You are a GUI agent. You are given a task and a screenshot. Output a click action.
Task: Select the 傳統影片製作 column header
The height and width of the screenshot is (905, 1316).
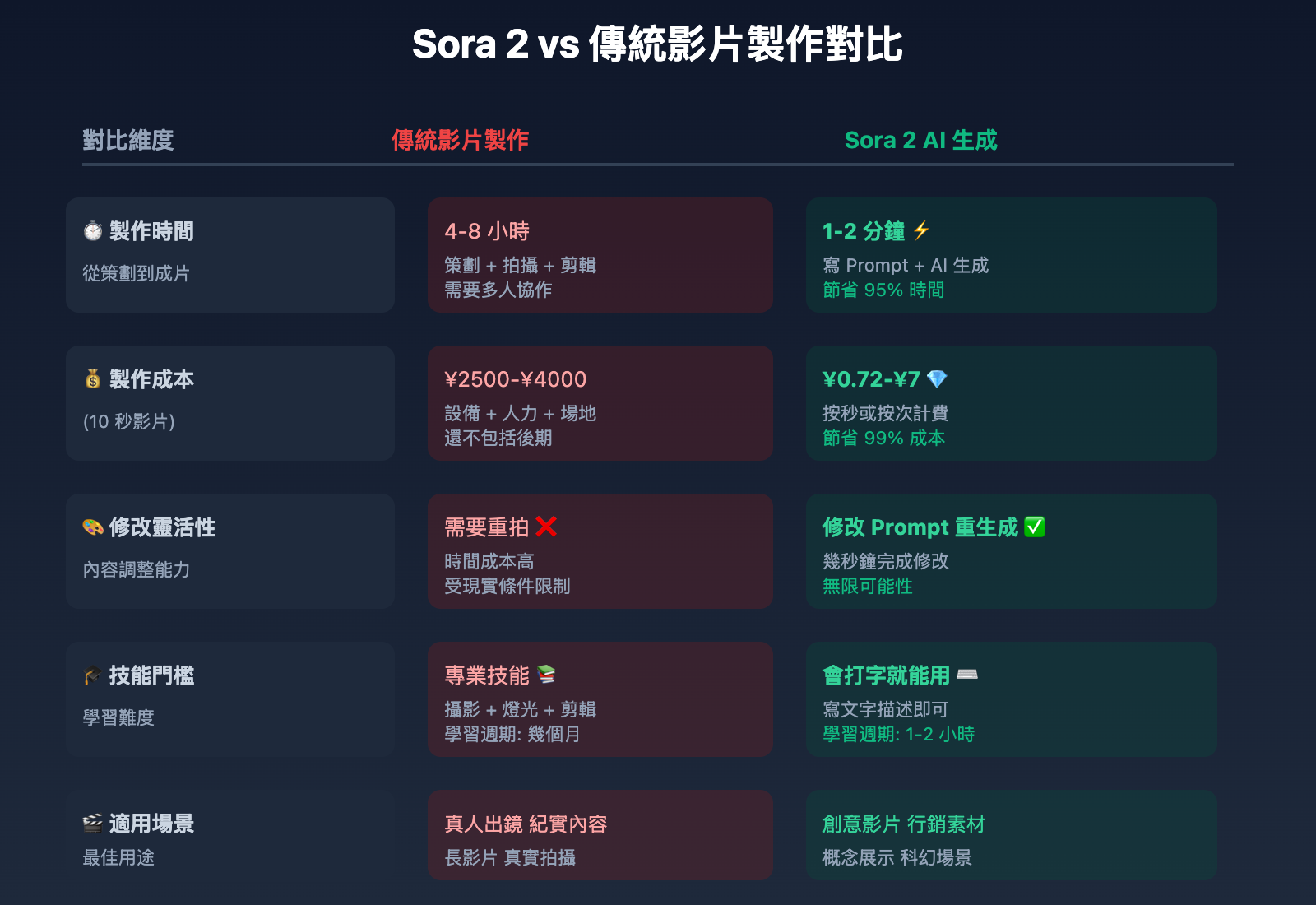coord(460,140)
